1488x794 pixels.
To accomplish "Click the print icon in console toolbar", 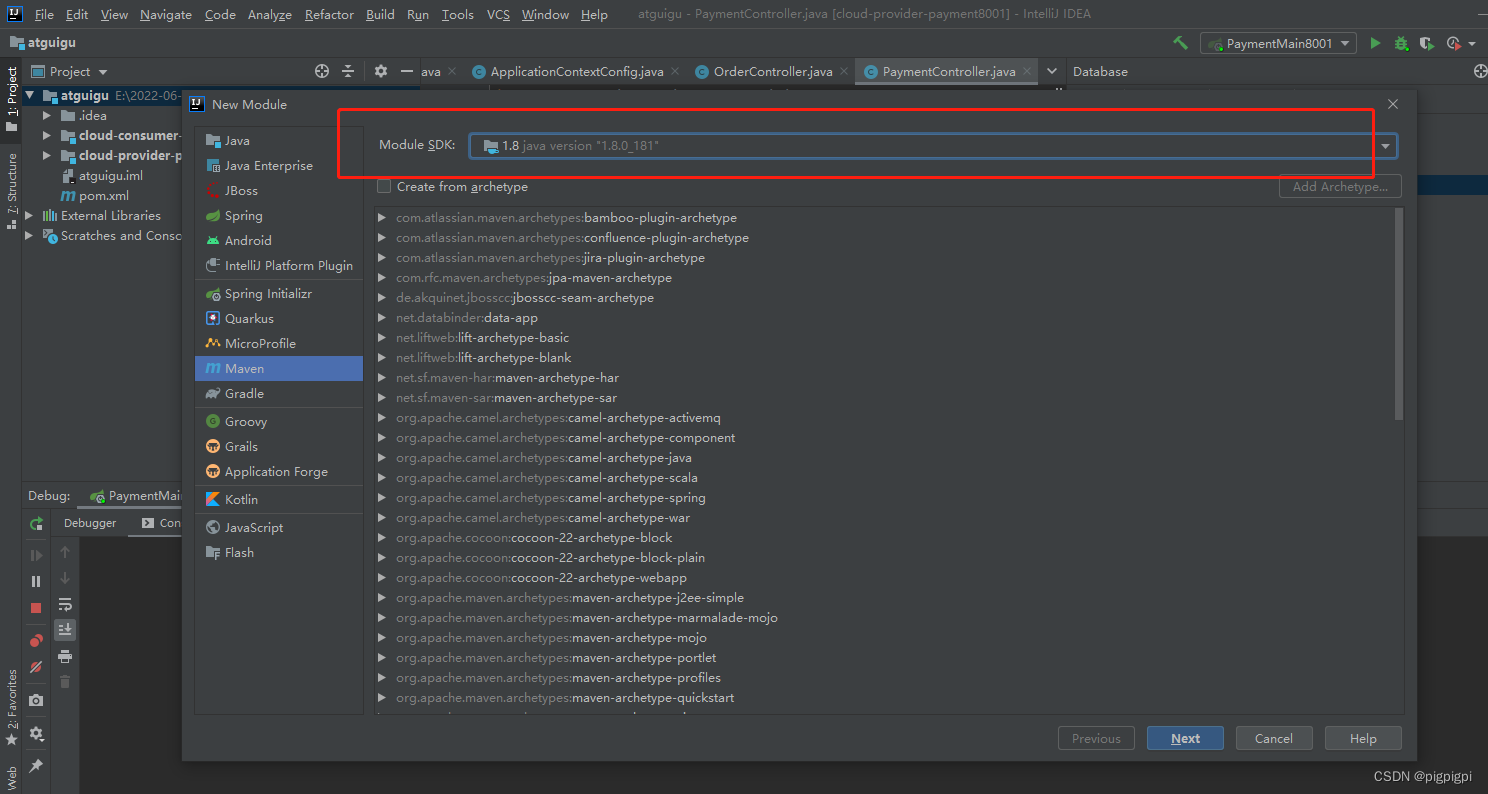I will click(x=65, y=656).
